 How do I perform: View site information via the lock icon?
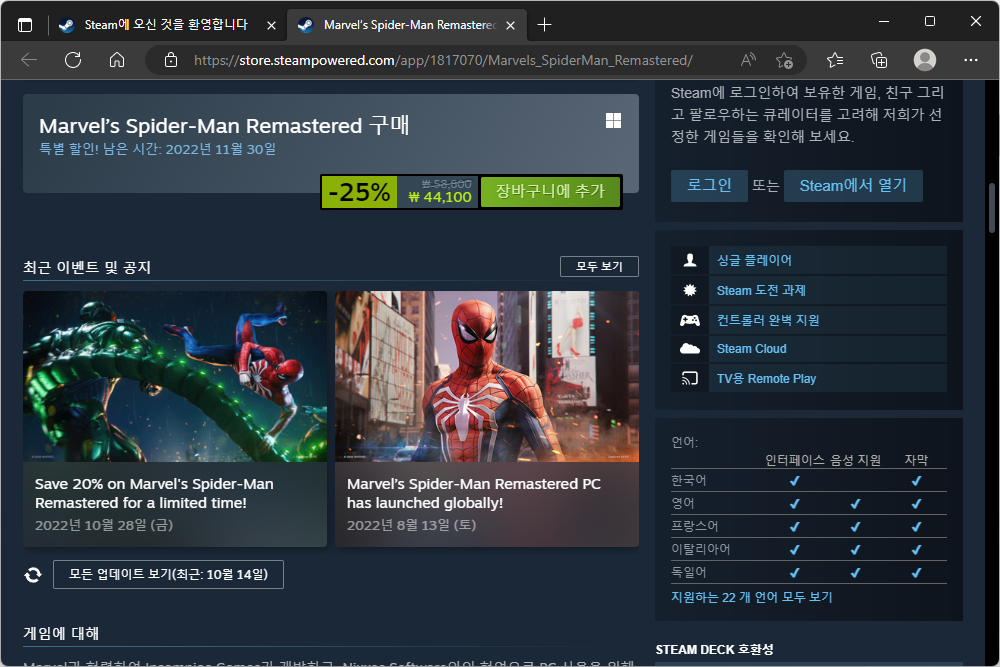coord(171,60)
